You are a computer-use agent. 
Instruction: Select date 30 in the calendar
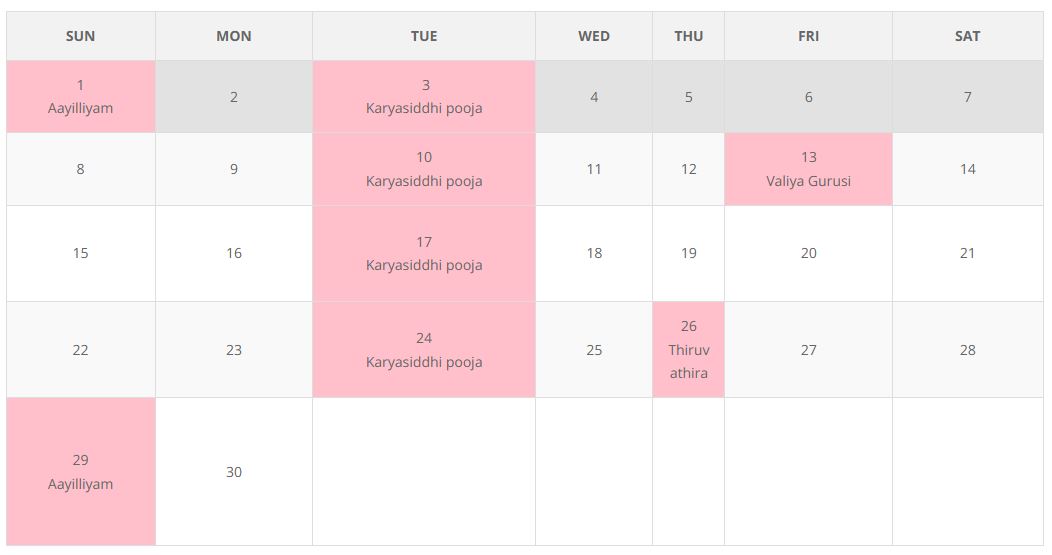[x=234, y=472]
